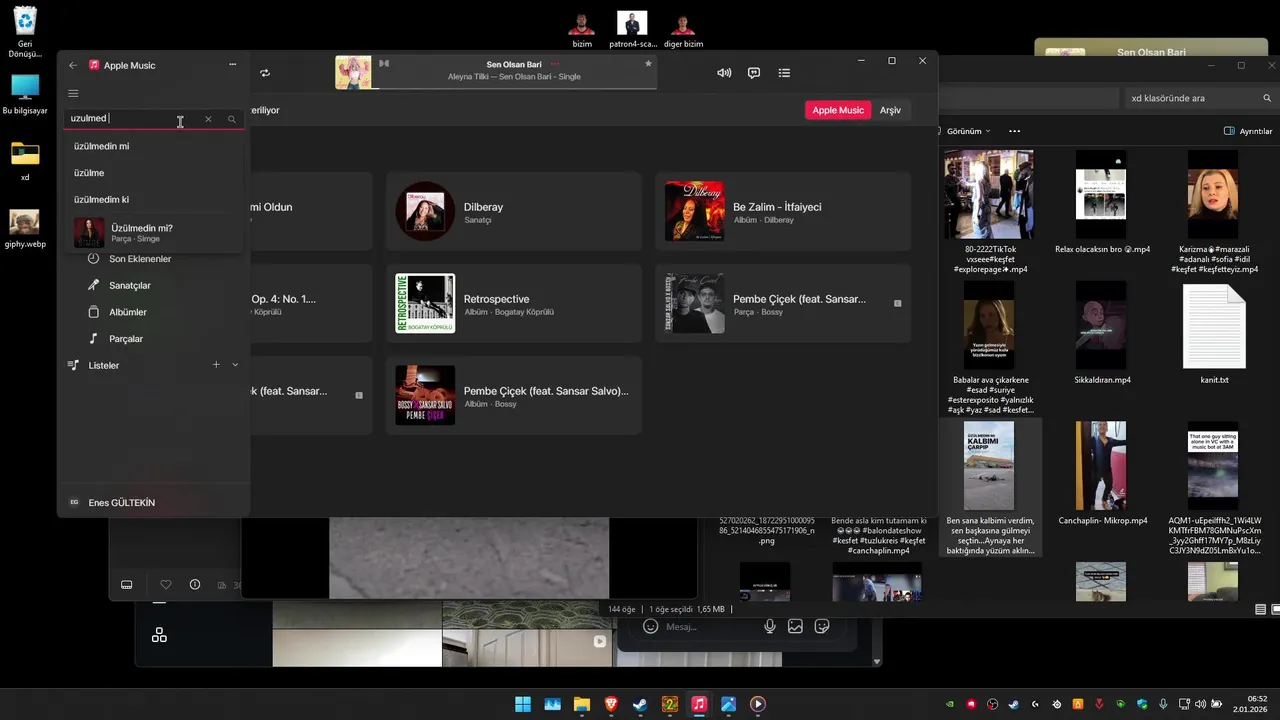This screenshot has height=720, width=1280.
Task: Switch File Explorer to details list view
Action: 1260,609
